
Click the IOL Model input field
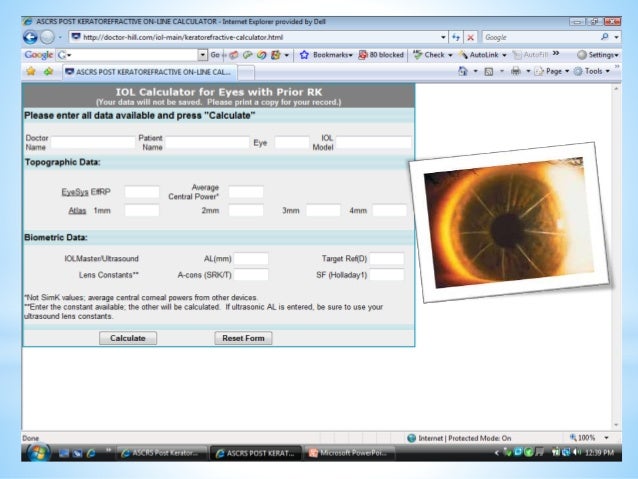pos(374,142)
